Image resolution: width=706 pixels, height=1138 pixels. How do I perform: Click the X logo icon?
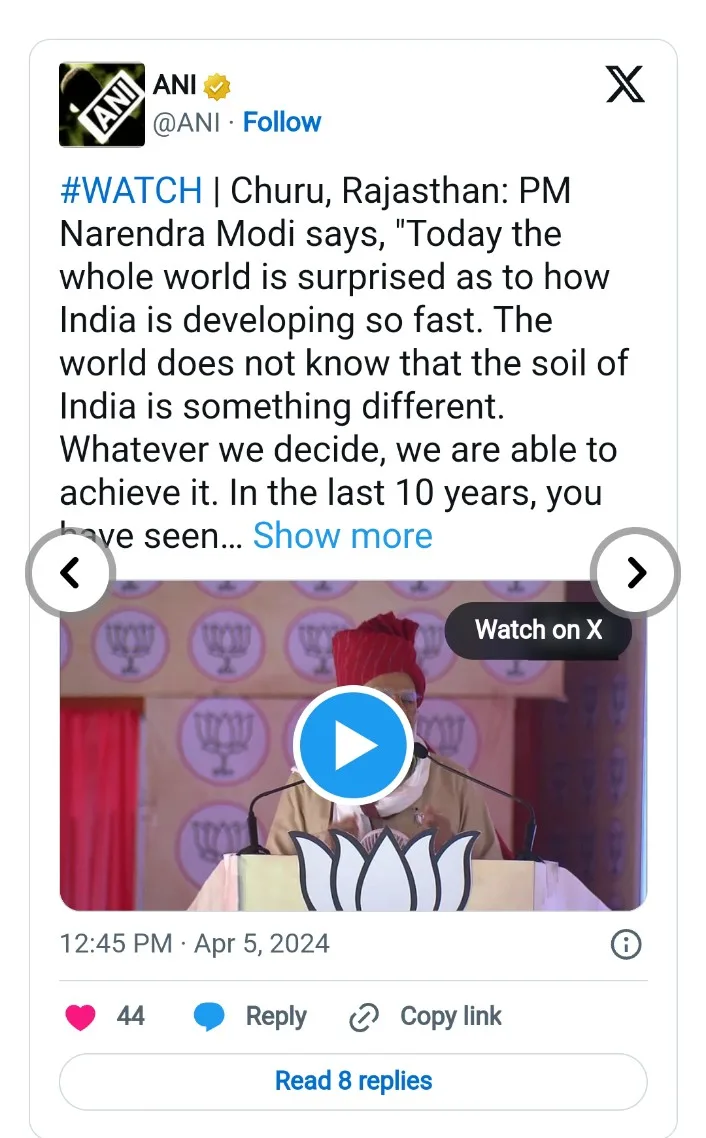coord(625,84)
